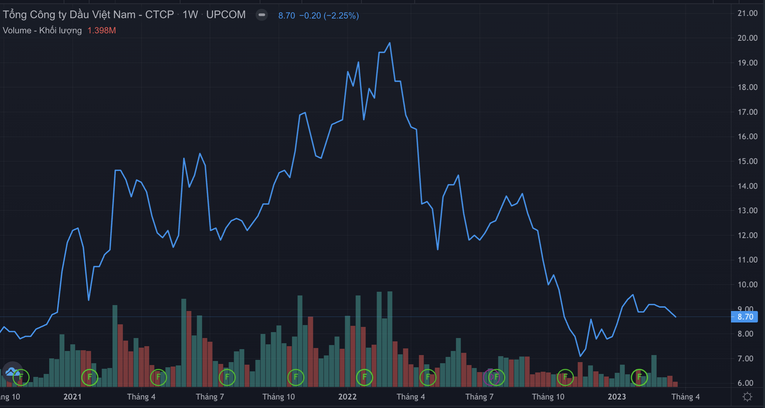The image size is (765, 408).
Task: Click the F marker between Tháng 4 and Tháng 7 2021
Action: pos(158,377)
